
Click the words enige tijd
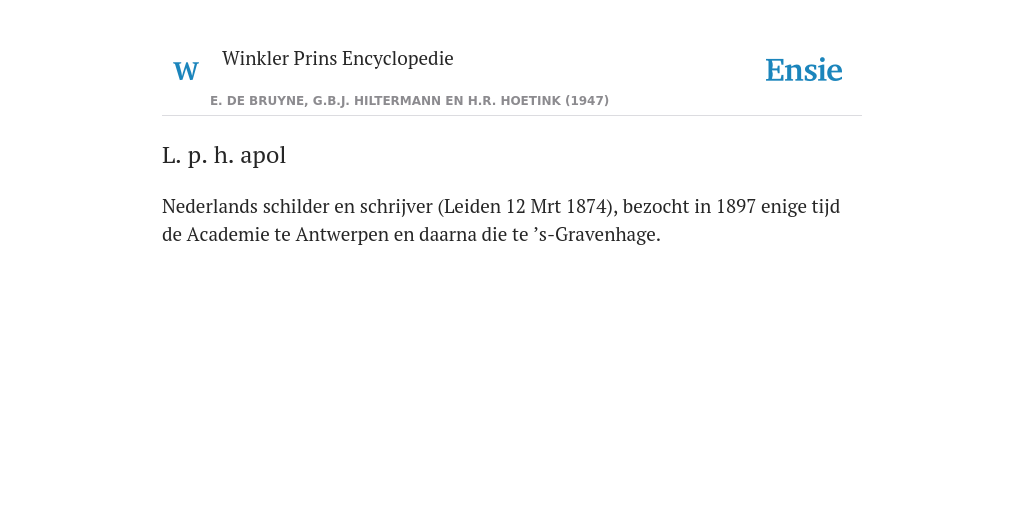pos(801,206)
